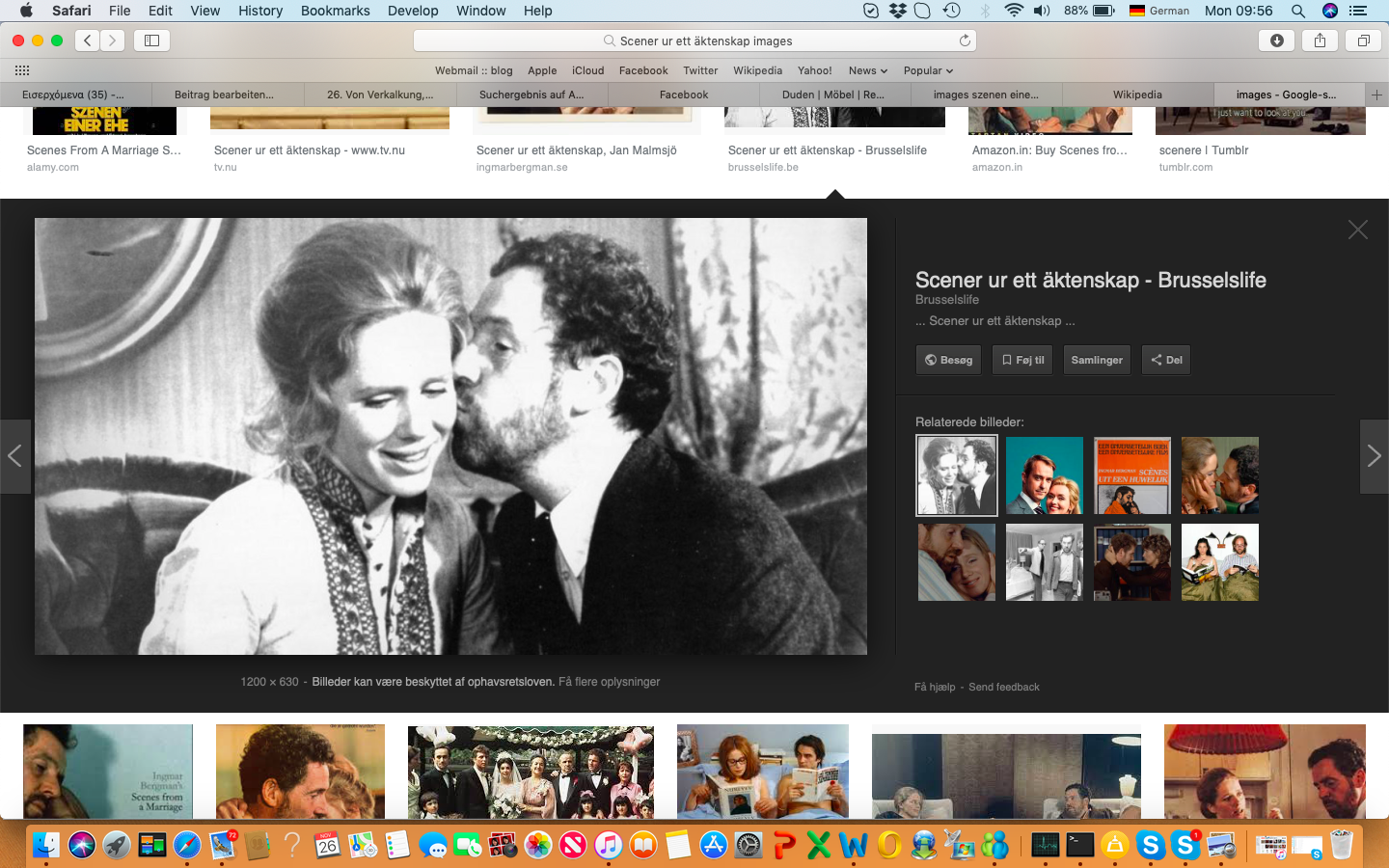
Task: Switch to Duden | Möbel tab
Action: (833, 95)
